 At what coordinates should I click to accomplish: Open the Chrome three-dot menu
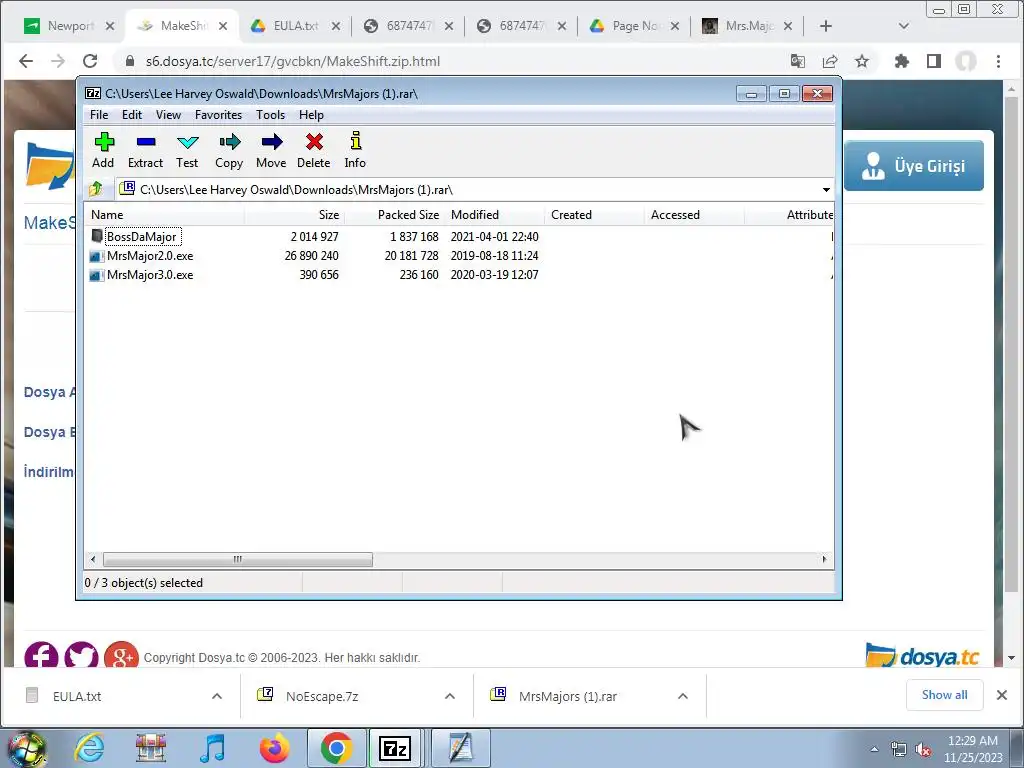click(999, 61)
